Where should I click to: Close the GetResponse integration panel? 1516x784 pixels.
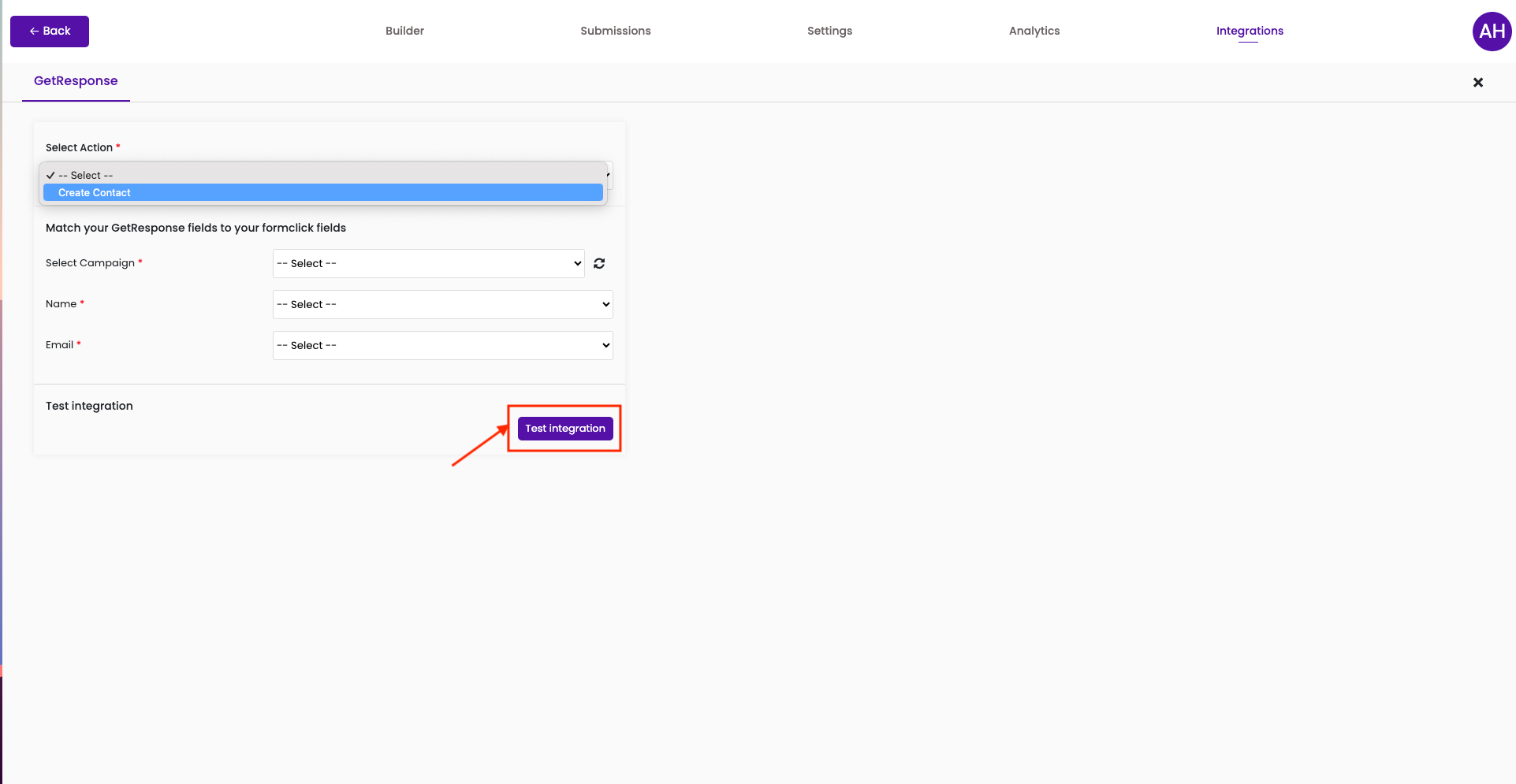pyautogui.click(x=1478, y=83)
